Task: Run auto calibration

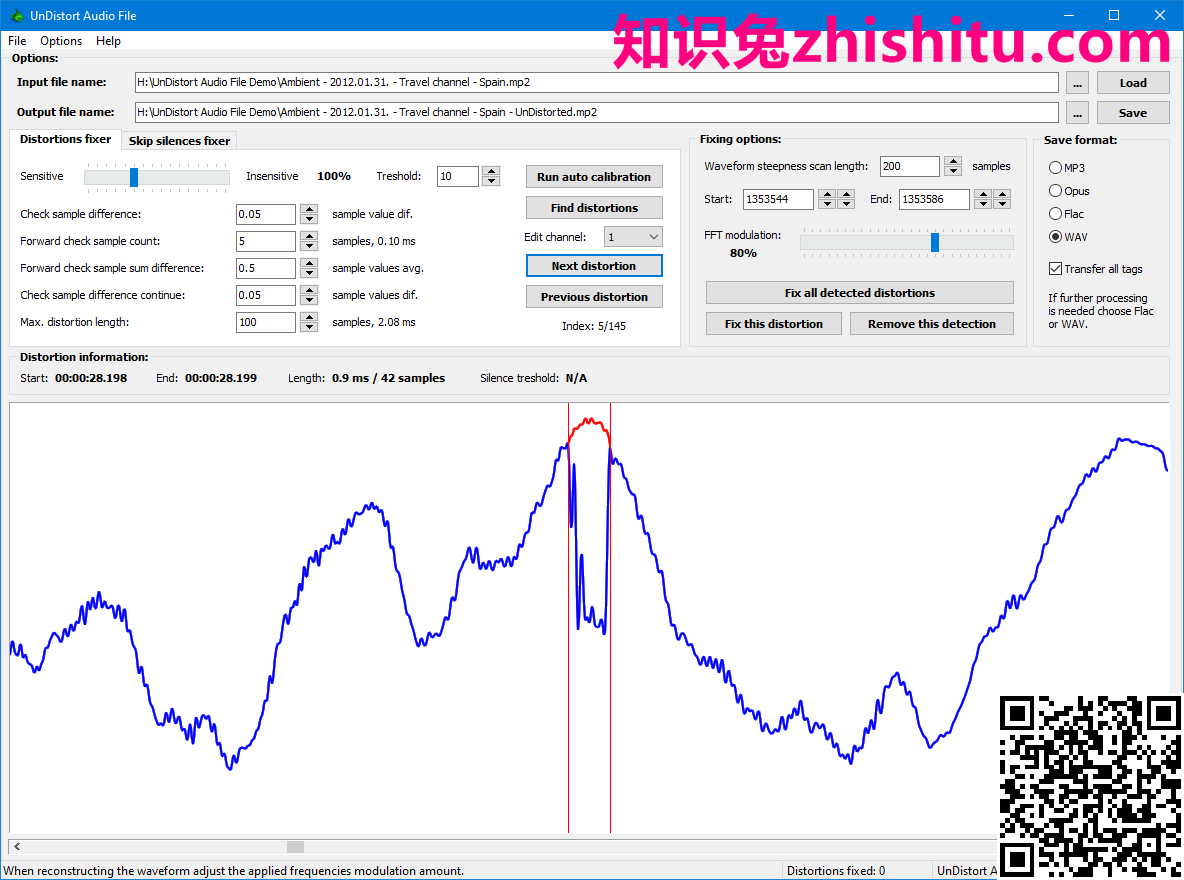Action: coord(594,177)
